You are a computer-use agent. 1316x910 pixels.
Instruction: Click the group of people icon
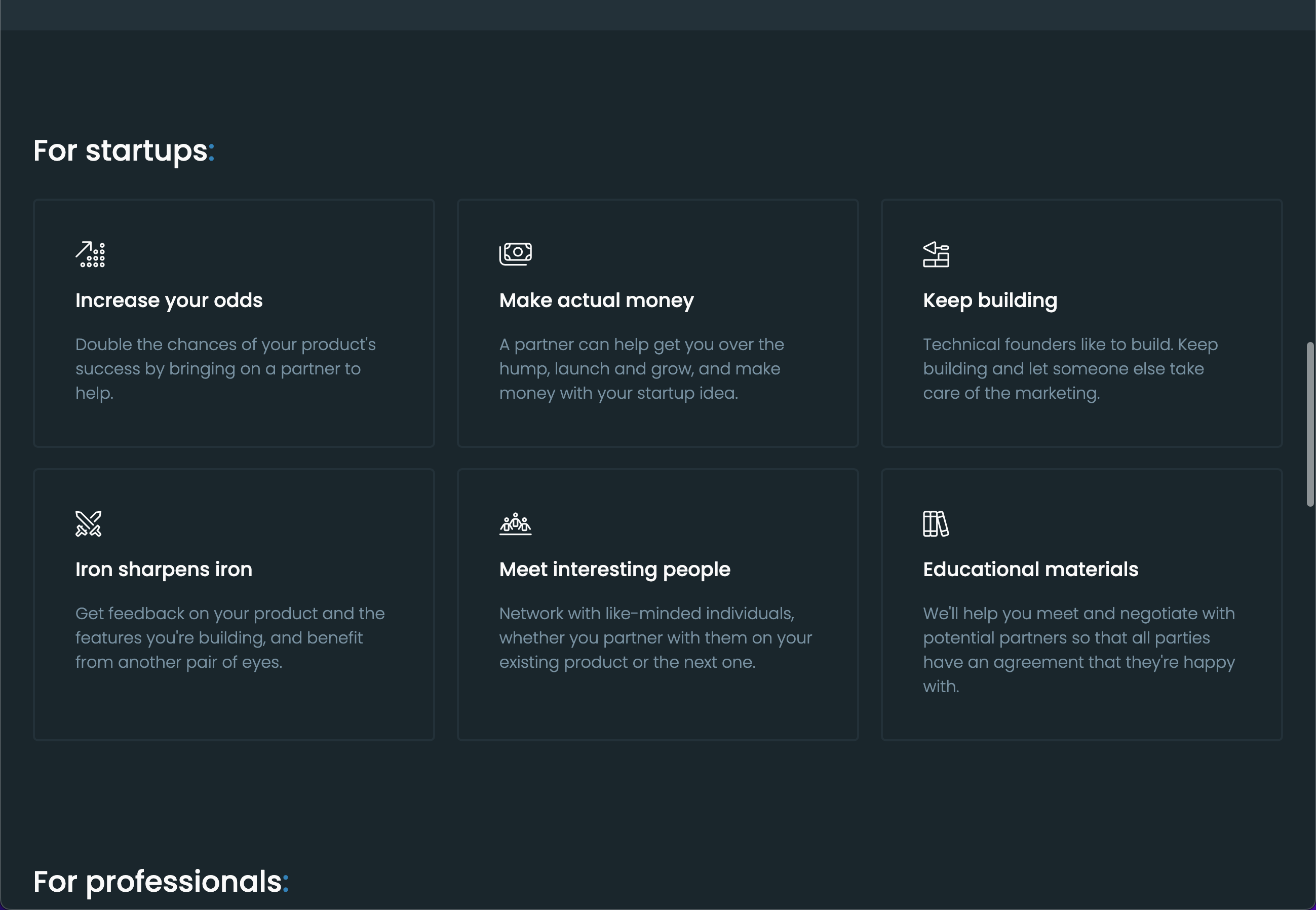[515, 523]
